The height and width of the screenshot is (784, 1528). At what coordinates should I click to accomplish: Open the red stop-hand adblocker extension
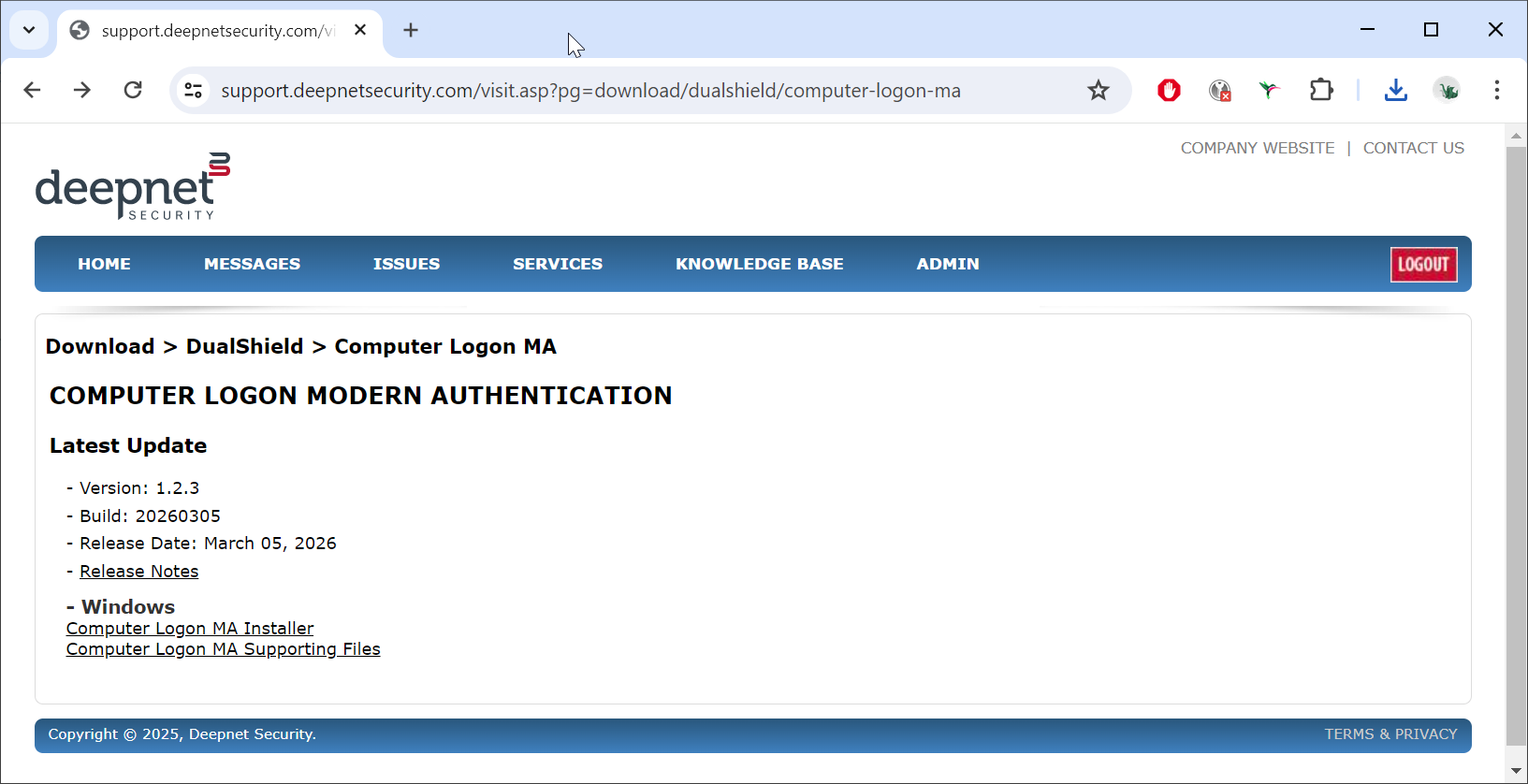point(1169,90)
